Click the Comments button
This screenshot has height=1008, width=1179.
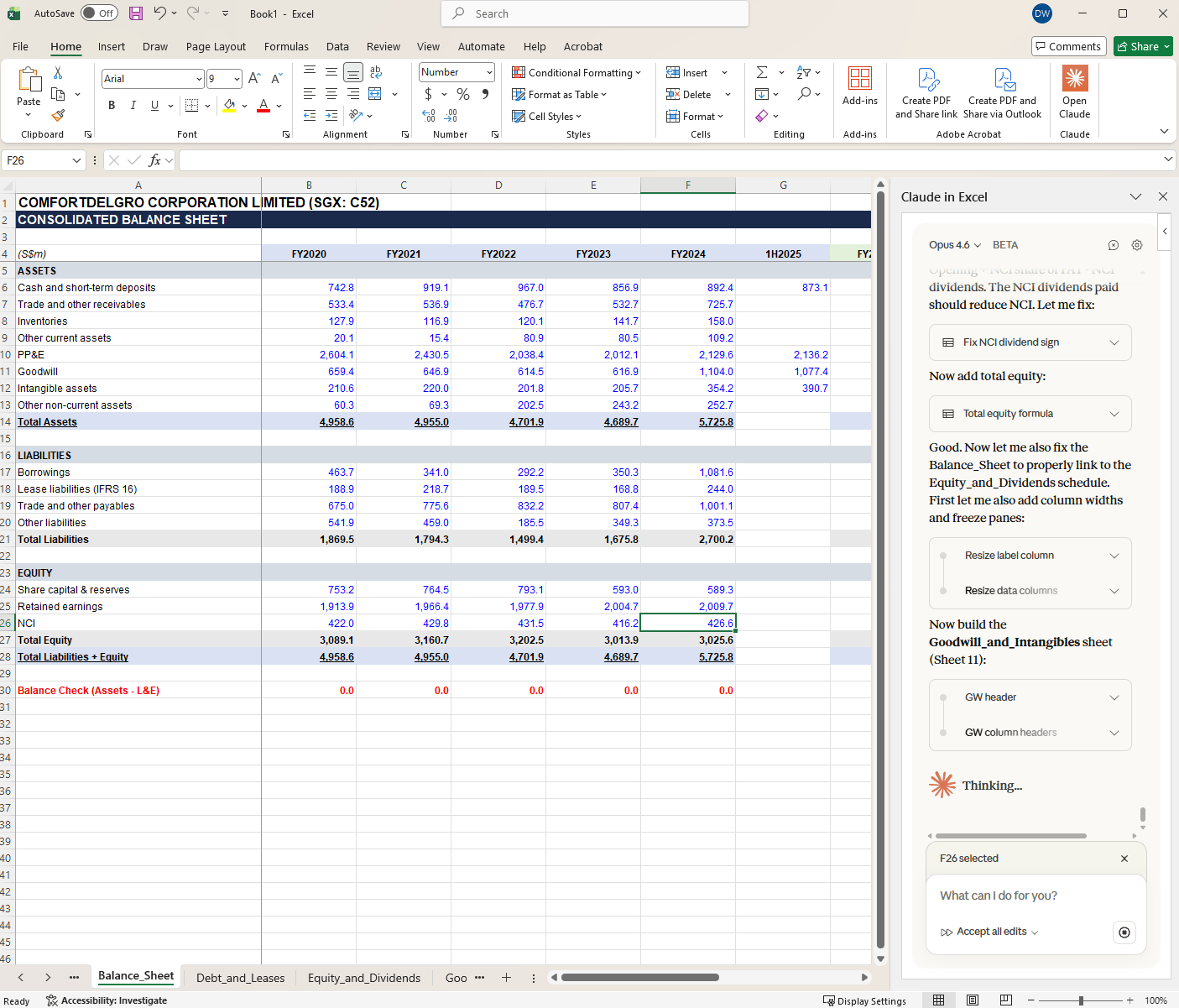[x=1068, y=46]
